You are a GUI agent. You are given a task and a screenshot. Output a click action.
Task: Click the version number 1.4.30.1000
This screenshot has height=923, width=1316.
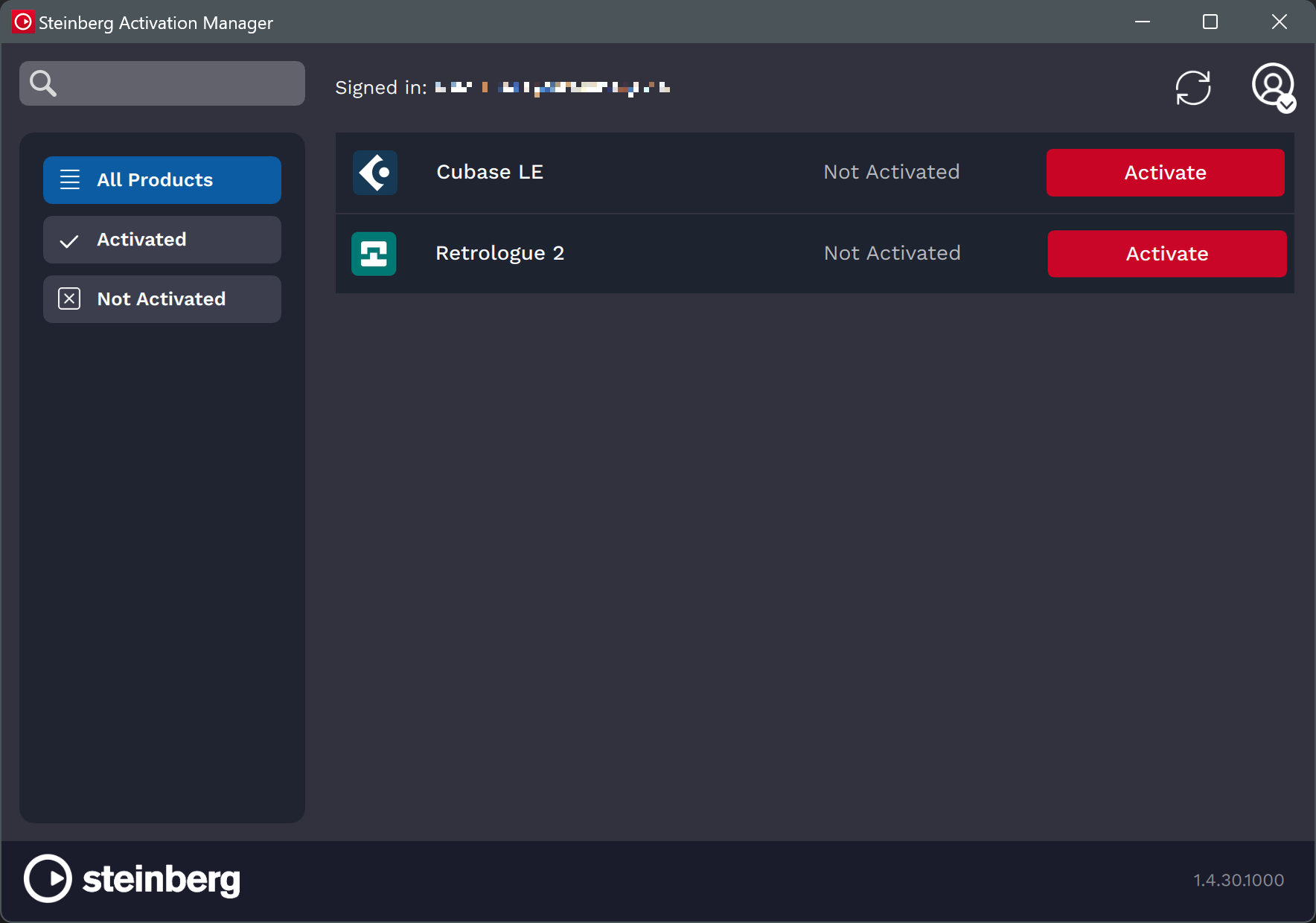tap(1239, 880)
